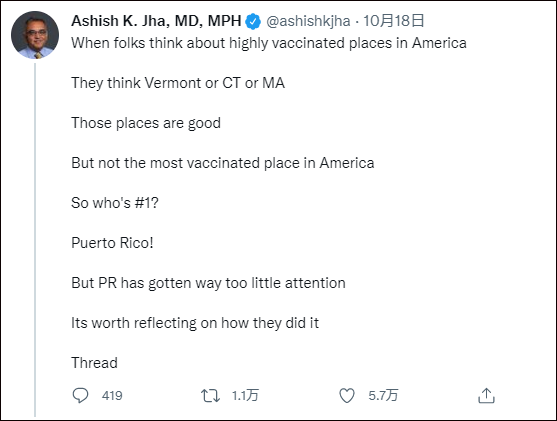Click 'They think Vermont or CT or MA'

coord(178,83)
